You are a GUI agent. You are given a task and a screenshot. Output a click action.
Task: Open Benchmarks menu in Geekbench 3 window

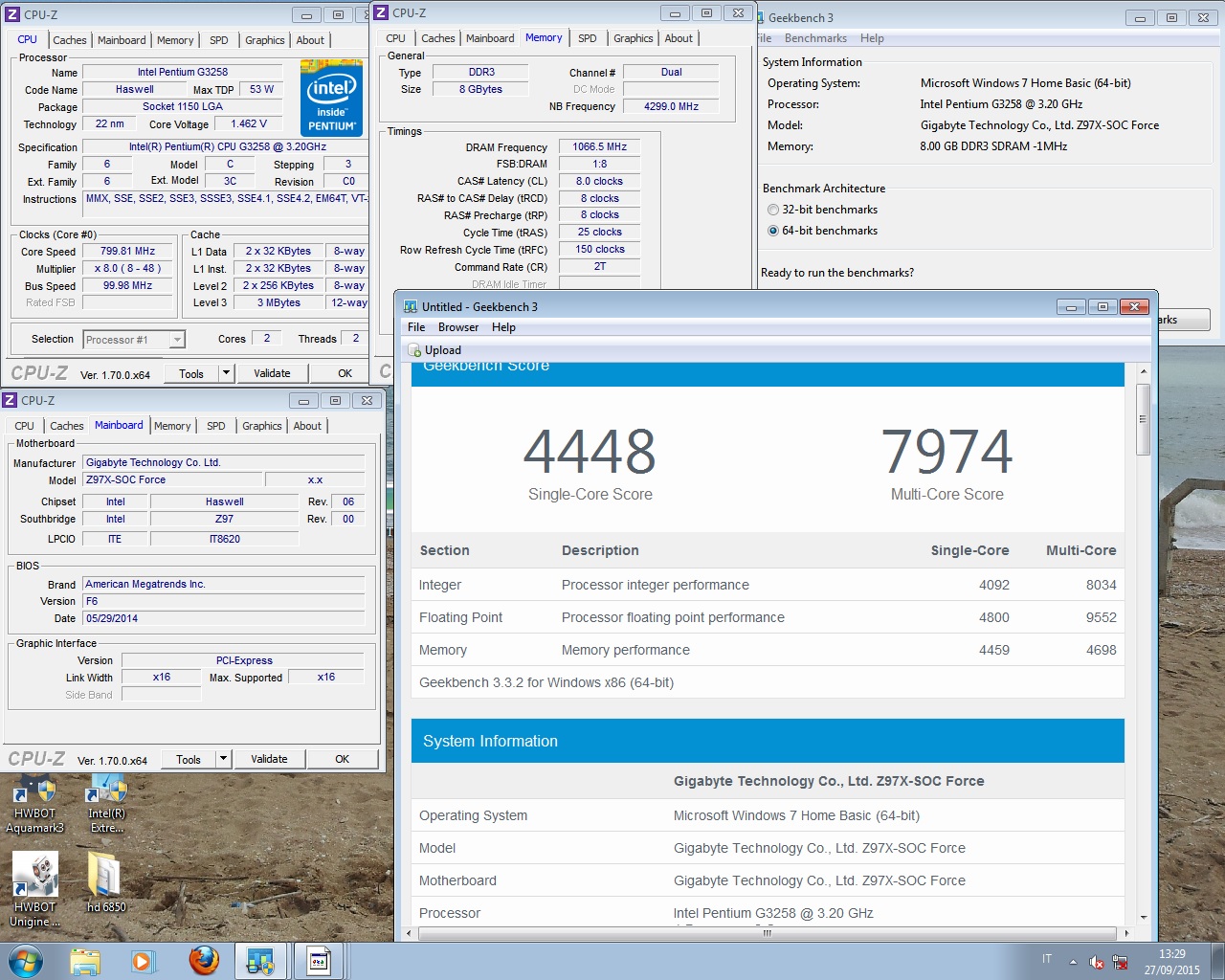(x=815, y=38)
